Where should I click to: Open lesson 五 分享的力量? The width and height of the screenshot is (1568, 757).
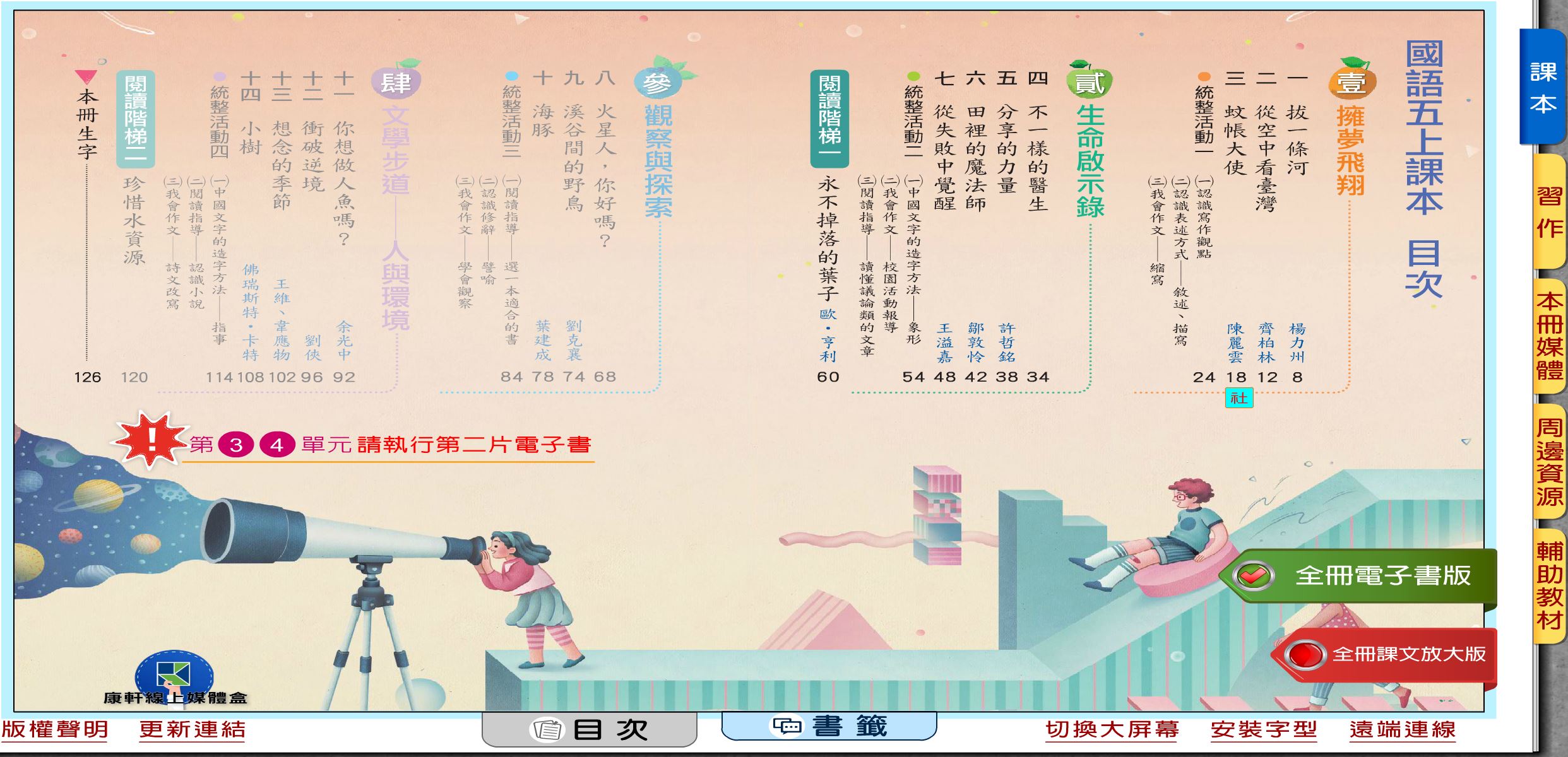click(x=1007, y=132)
